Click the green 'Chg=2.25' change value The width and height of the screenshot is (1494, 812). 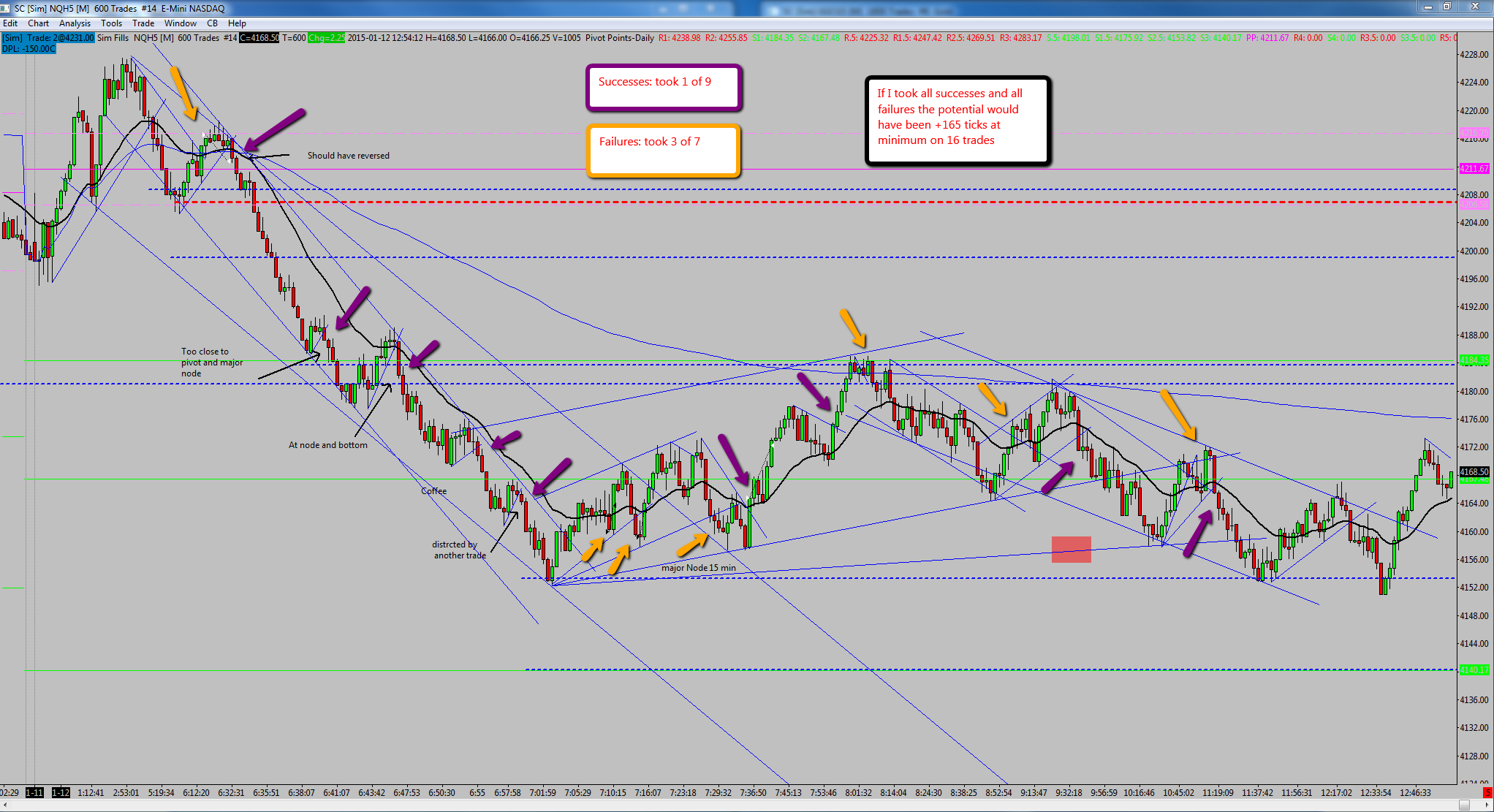pos(326,38)
